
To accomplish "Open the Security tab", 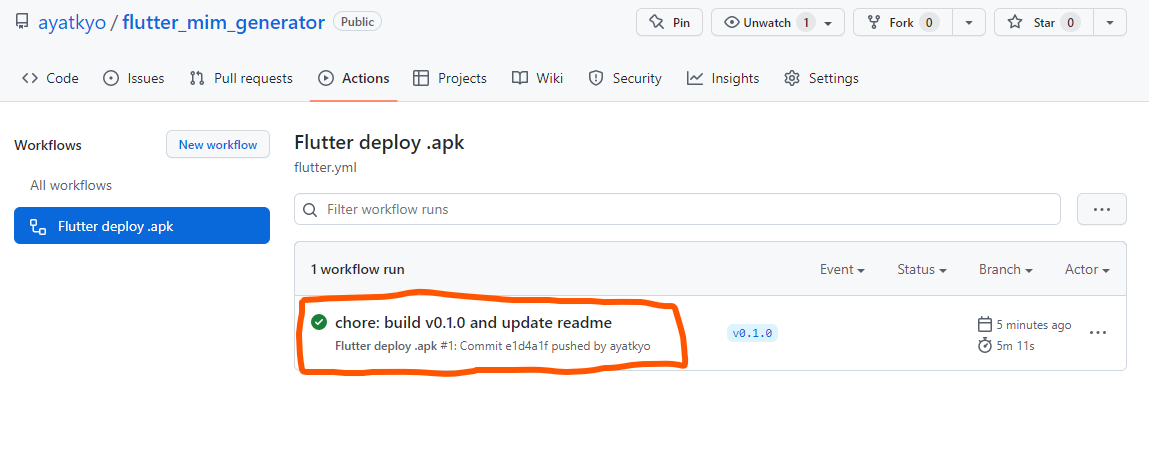I will (624, 78).
